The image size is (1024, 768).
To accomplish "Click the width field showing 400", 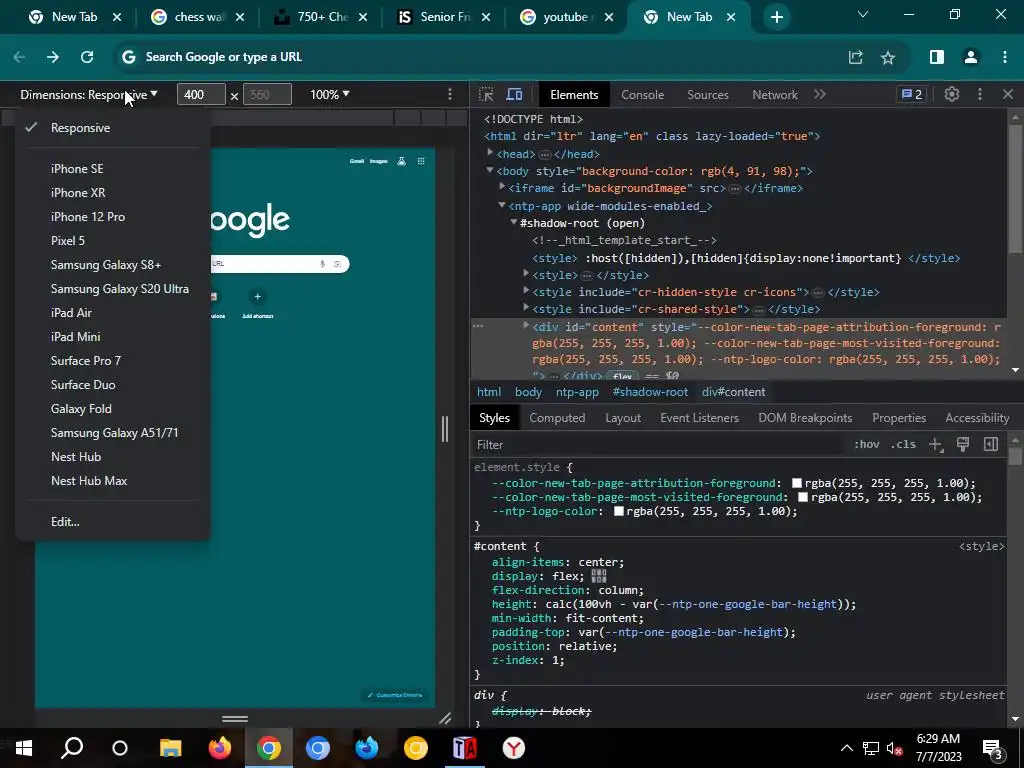I will coord(201,95).
